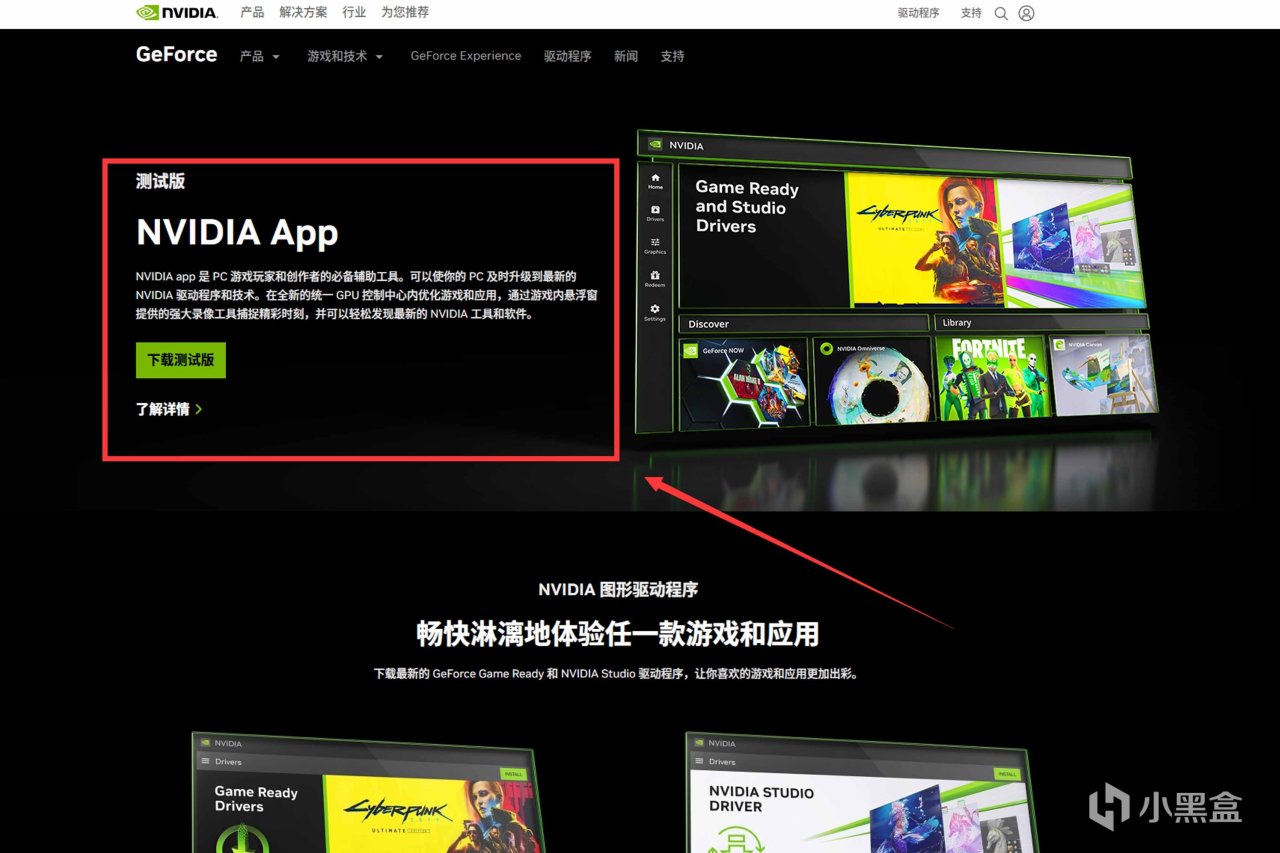The height and width of the screenshot is (853, 1280).
Task: Click the NVIDIA Canvas thumbnail
Action: [1103, 374]
